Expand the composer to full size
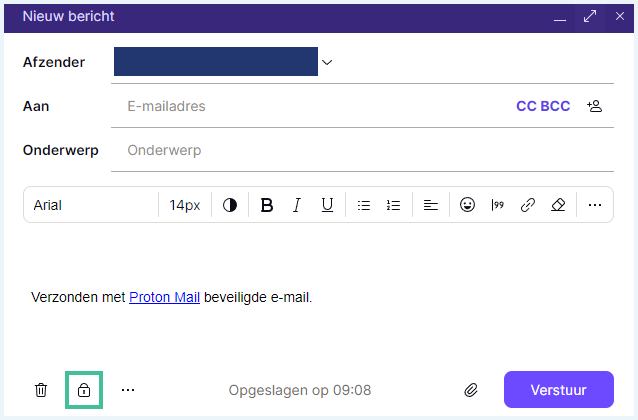This screenshot has height=420, width=638. (x=590, y=16)
